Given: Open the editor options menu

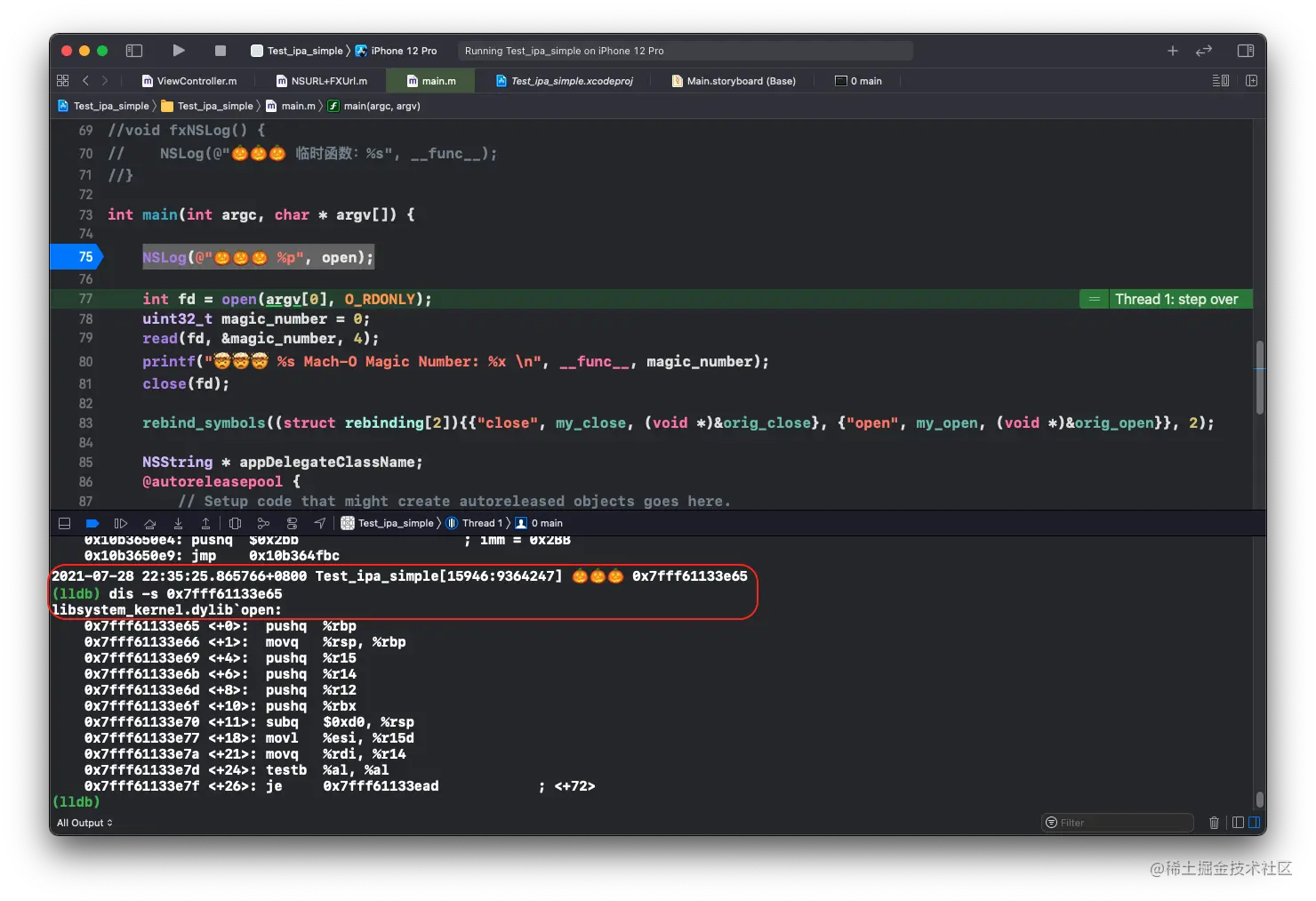Looking at the screenshot, I should [x=1221, y=81].
